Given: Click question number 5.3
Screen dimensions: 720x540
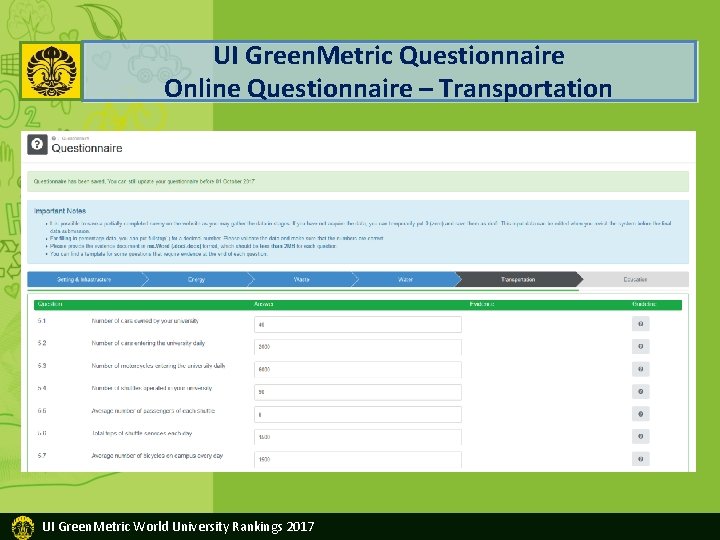Looking at the screenshot, I should coord(42,366).
